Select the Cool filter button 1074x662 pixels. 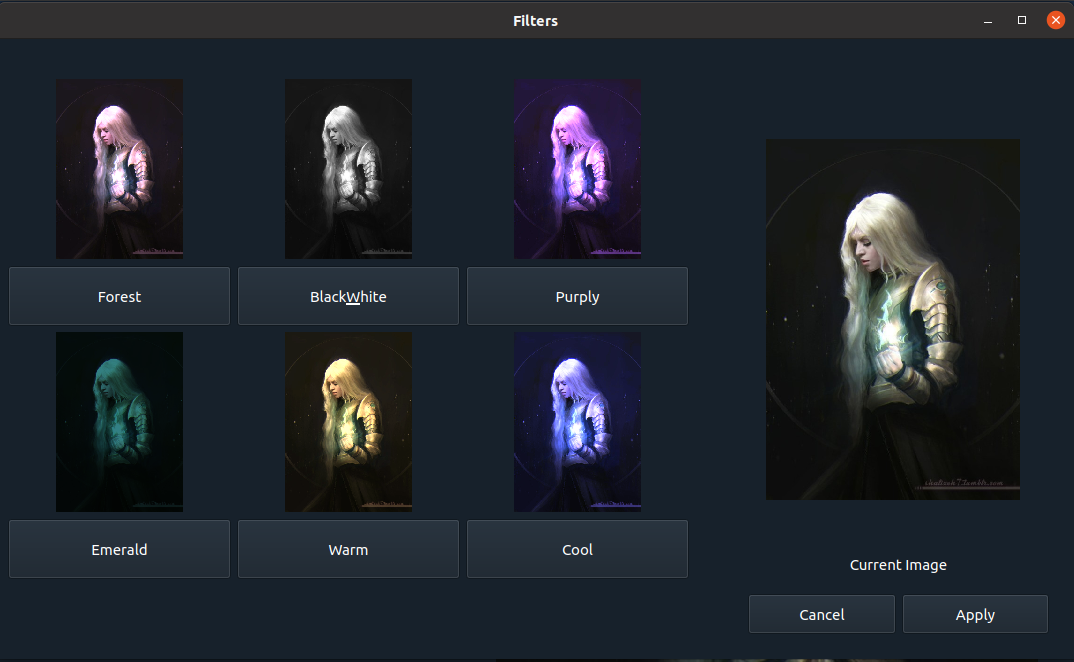(577, 549)
